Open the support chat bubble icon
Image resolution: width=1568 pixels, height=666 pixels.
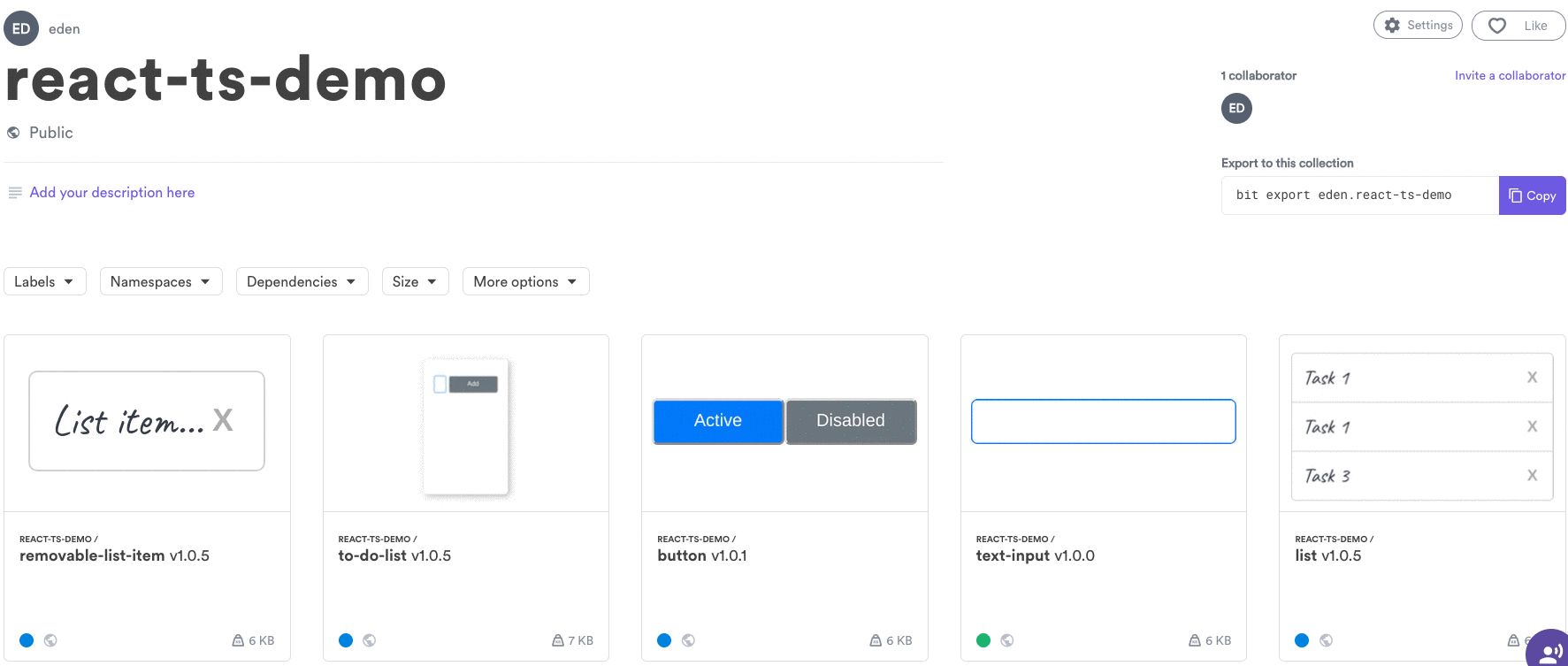[x=1549, y=651]
